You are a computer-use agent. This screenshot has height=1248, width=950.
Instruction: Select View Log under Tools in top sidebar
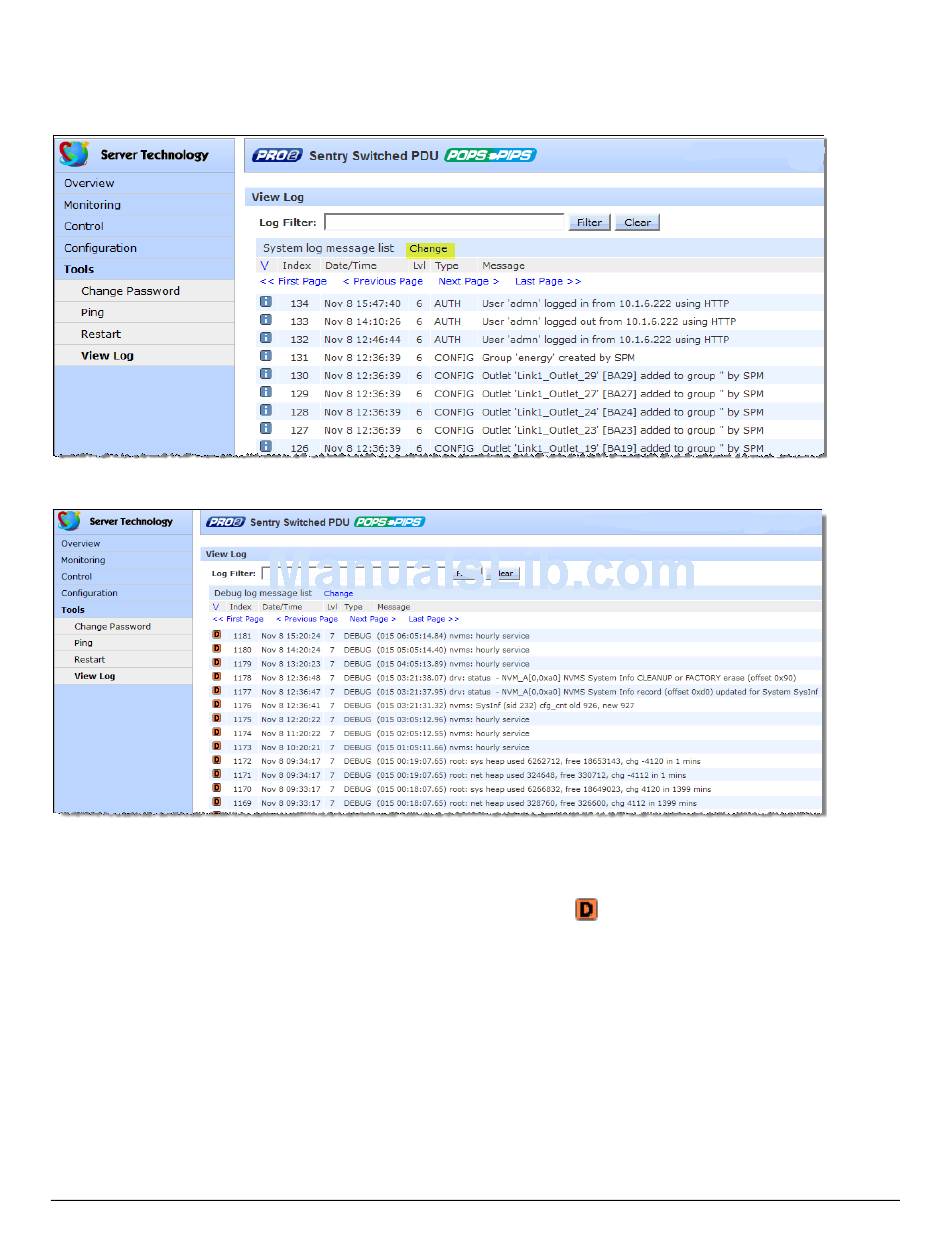click(x=107, y=356)
